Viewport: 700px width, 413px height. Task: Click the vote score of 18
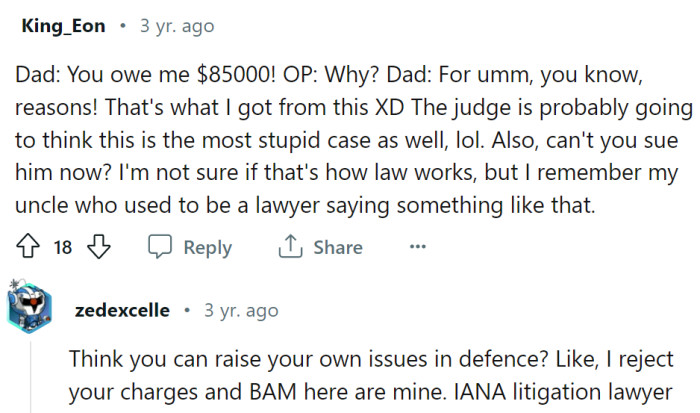point(62,248)
